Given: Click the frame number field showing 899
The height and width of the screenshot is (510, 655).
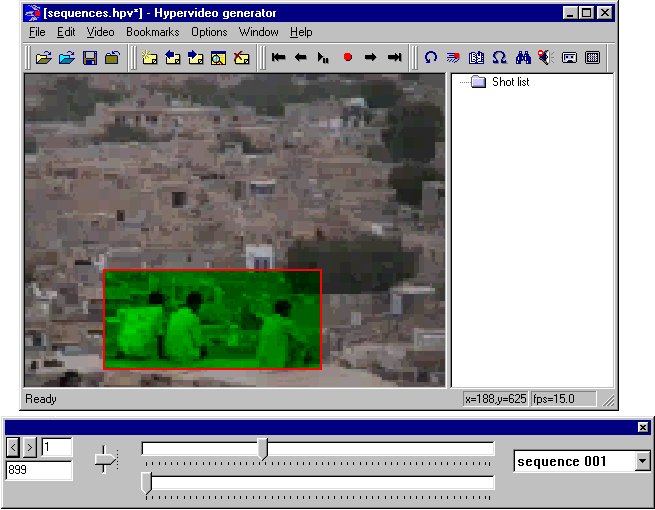Looking at the screenshot, I should click(x=38, y=470).
